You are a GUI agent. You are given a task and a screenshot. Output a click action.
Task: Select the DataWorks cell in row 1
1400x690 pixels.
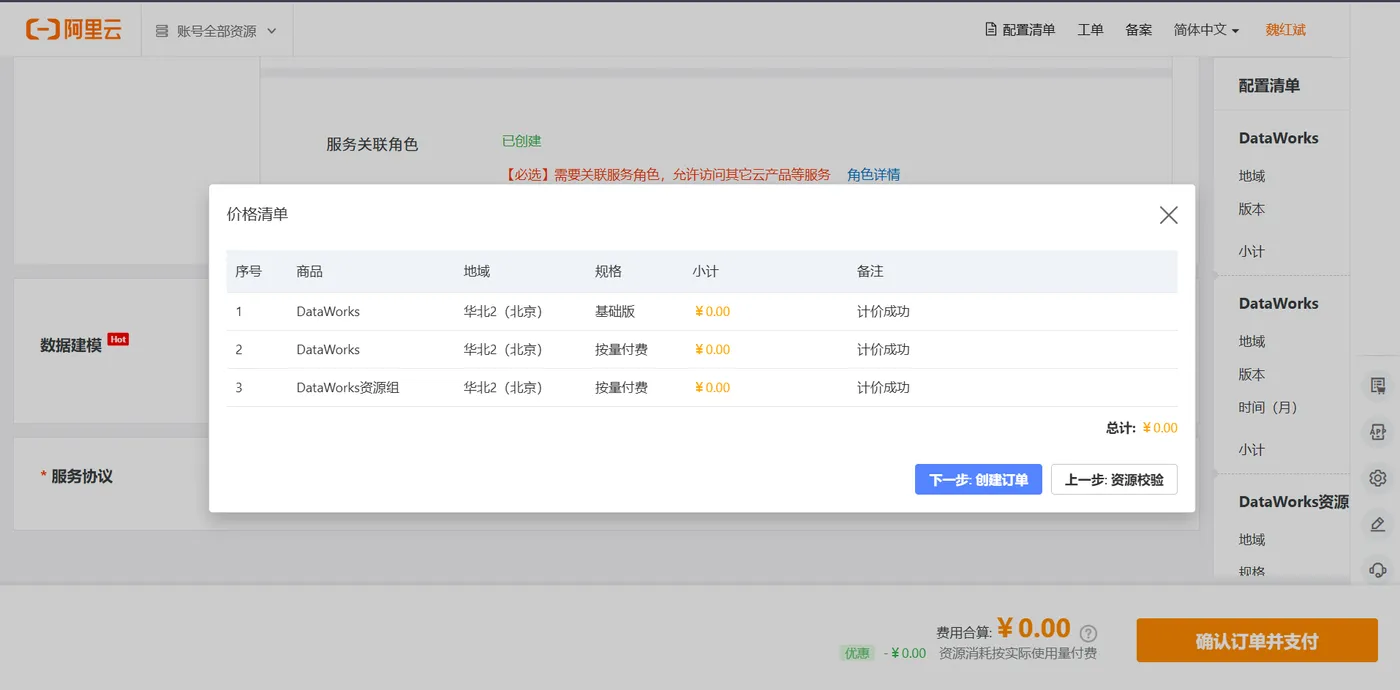tap(328, 311)
